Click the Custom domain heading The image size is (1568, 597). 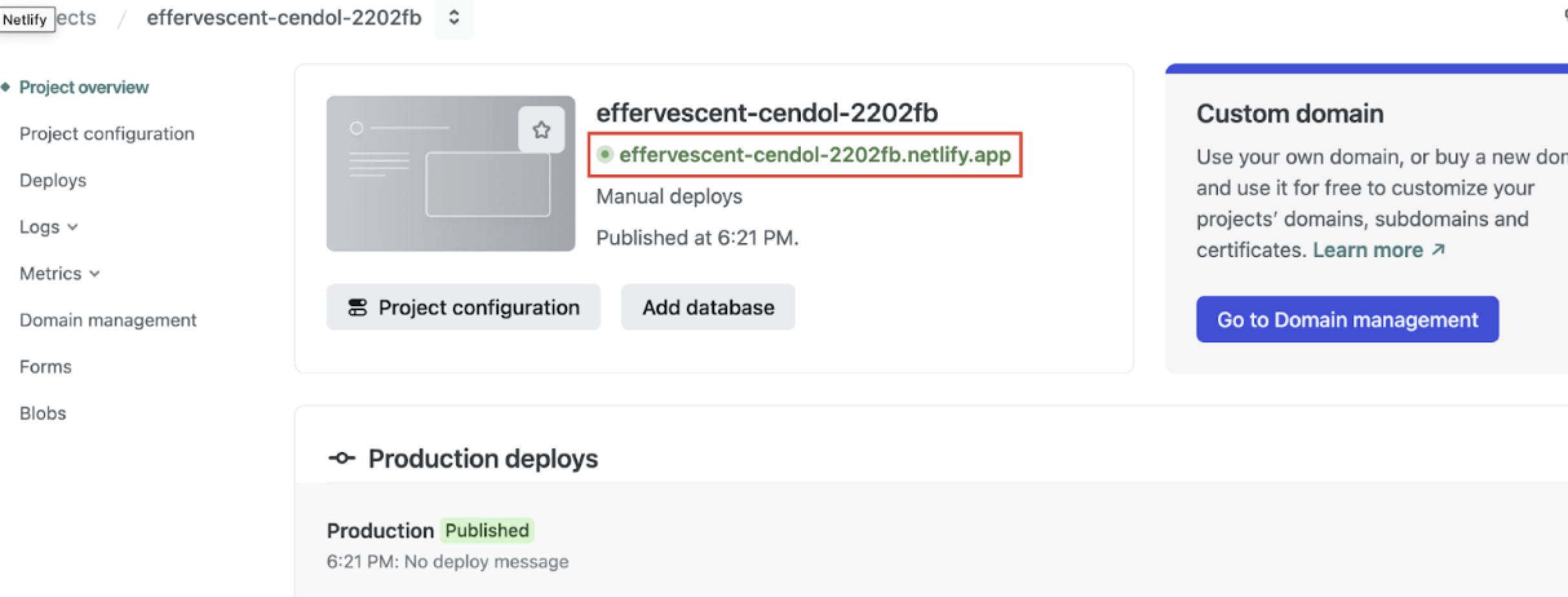click(1290, 114)
